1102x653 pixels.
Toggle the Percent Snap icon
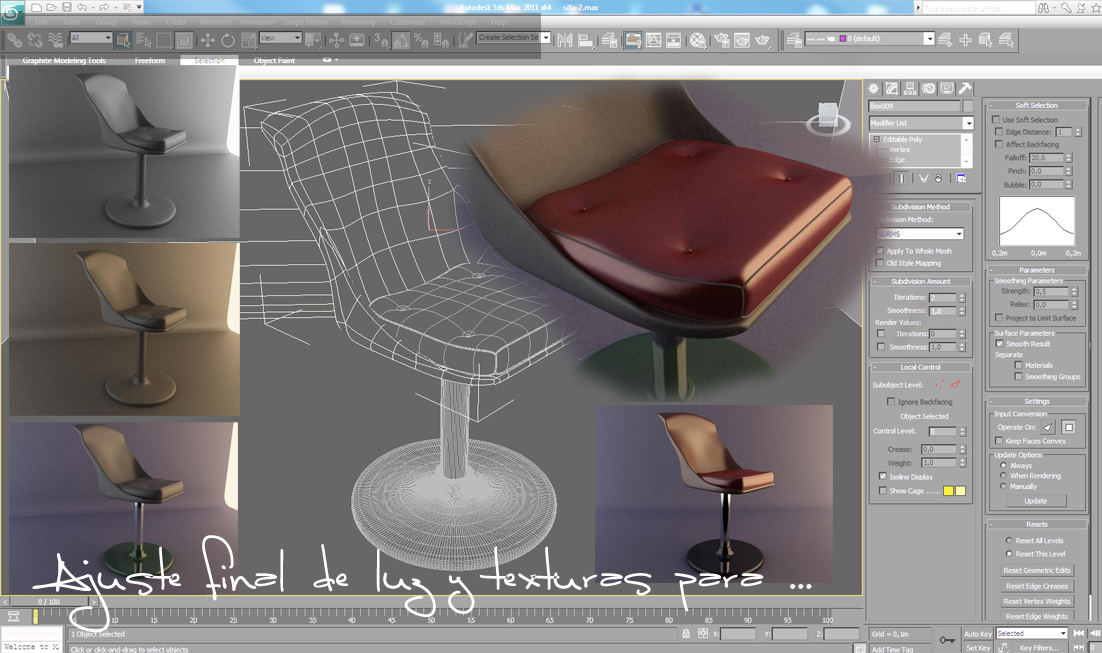pyautogui.click(x=421, y=40)
